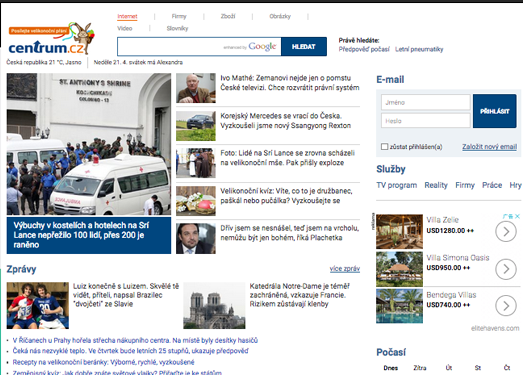Open Práce service link
The width and height of the screenshot is (523, 375).
[x=492, y=185]
